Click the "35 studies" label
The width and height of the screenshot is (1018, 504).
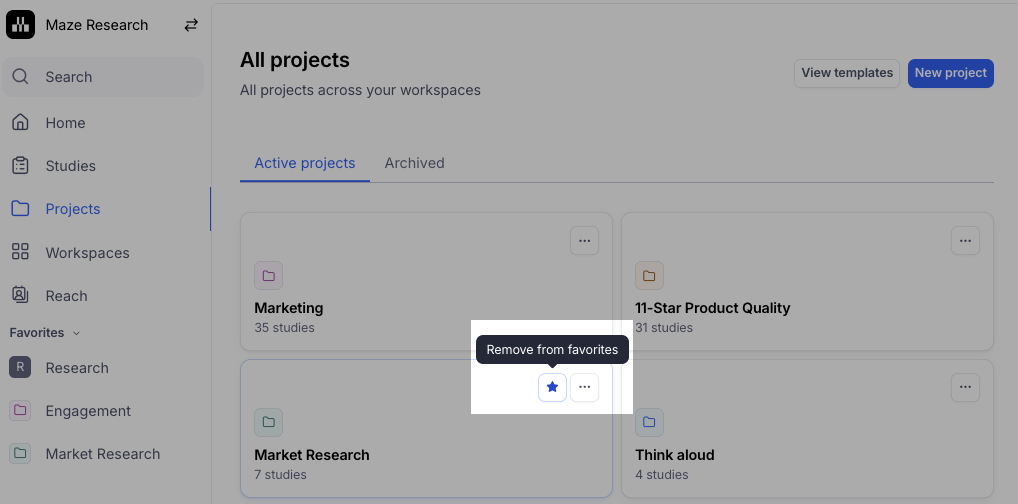click(x=284, y=327)
